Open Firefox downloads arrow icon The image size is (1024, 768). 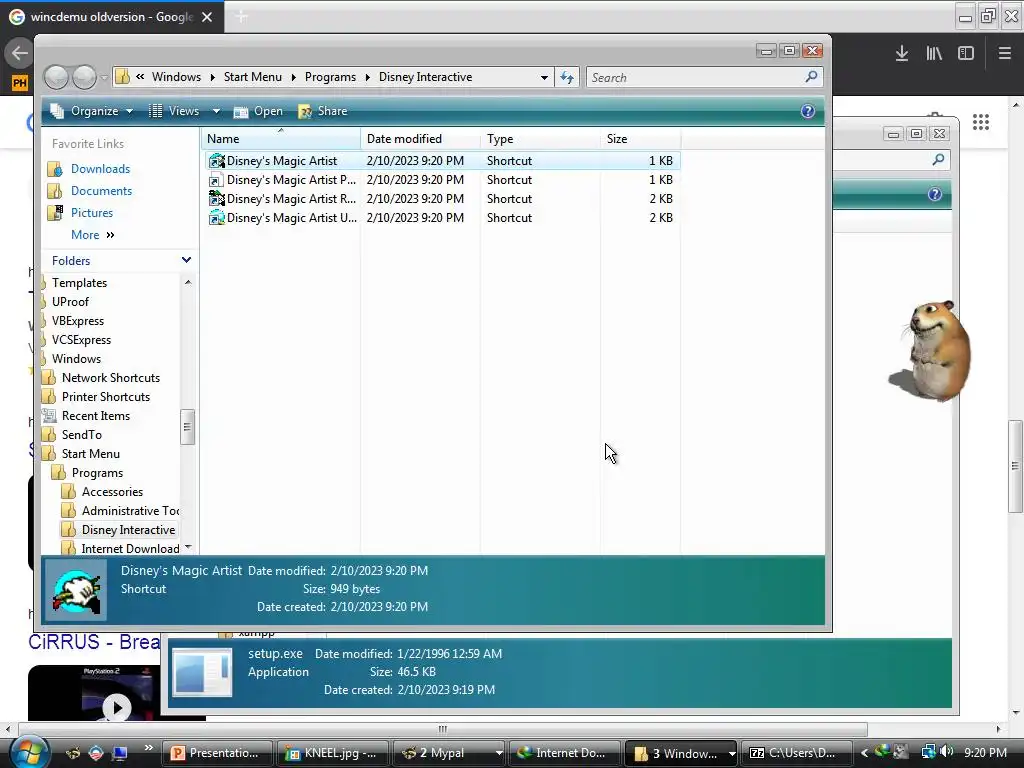(x=901, y=53)
